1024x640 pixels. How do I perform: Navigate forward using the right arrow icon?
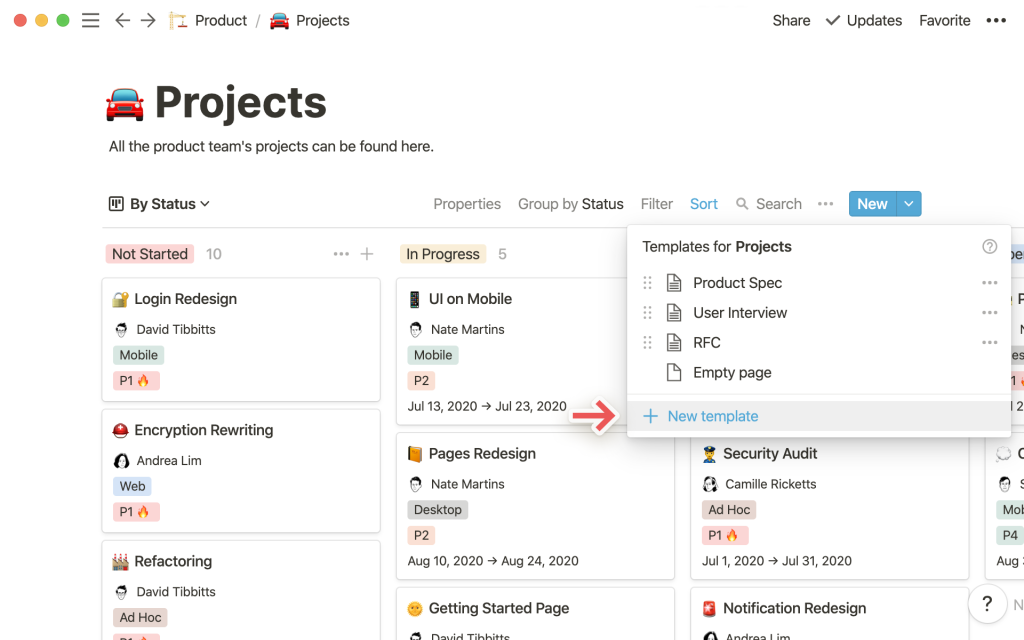[146, 20]
